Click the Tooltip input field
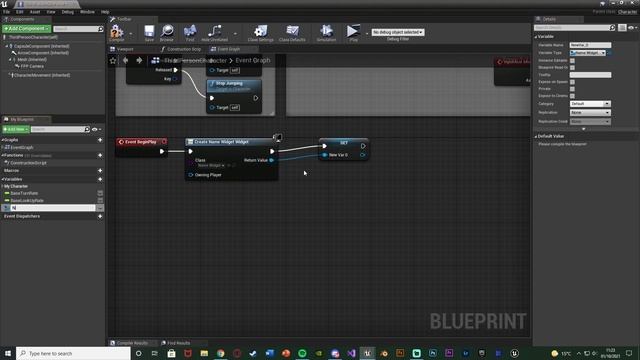640x360 pixels. [590, 75]
